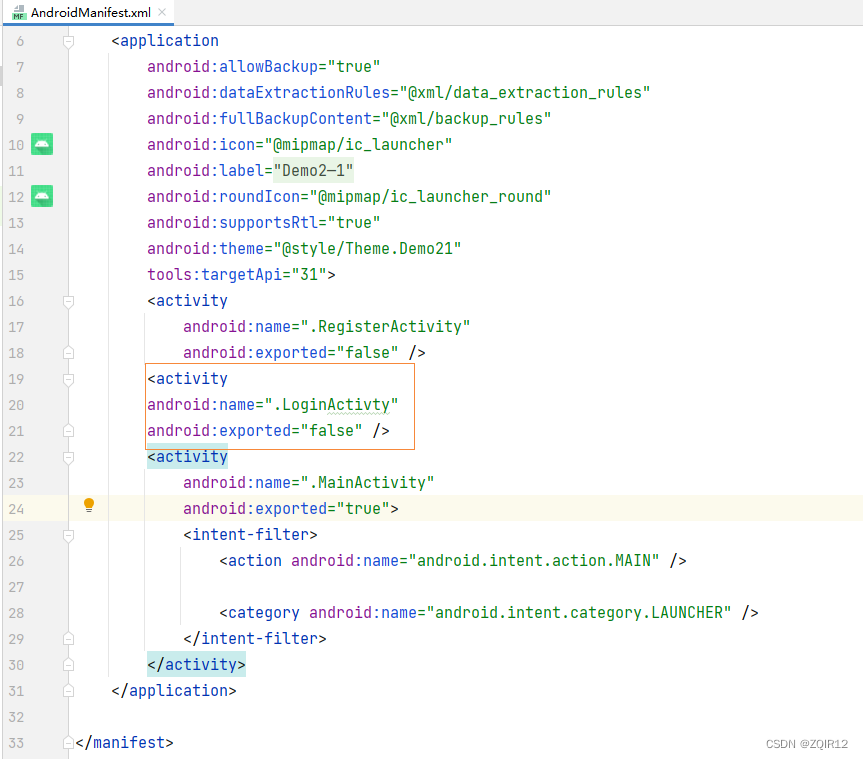
Task: Click the fold end marker on line 29
Action: pyautogui.click(x=68, y=639)
